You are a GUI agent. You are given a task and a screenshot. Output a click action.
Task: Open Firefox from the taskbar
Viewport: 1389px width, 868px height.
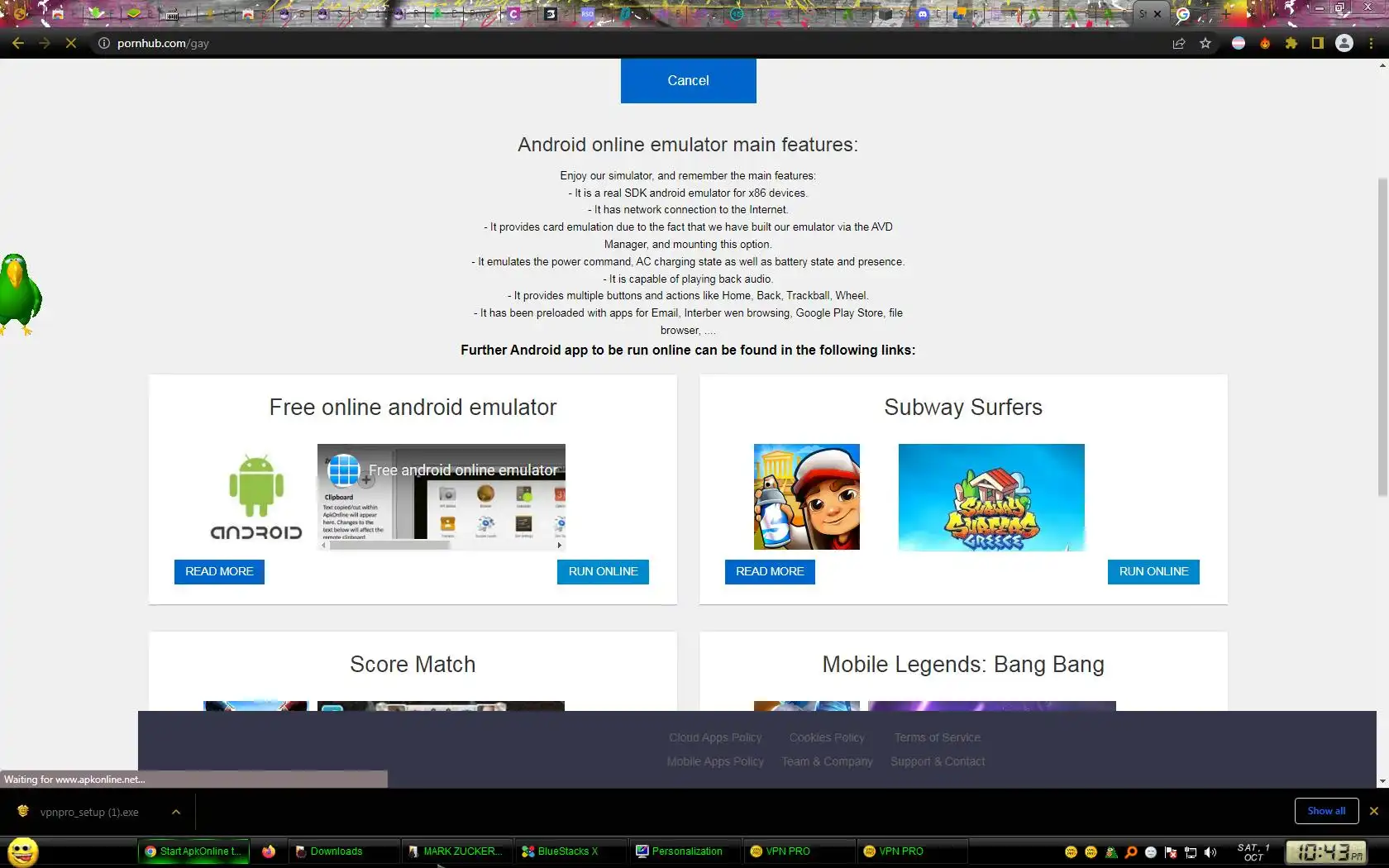(x=269, y=851)
